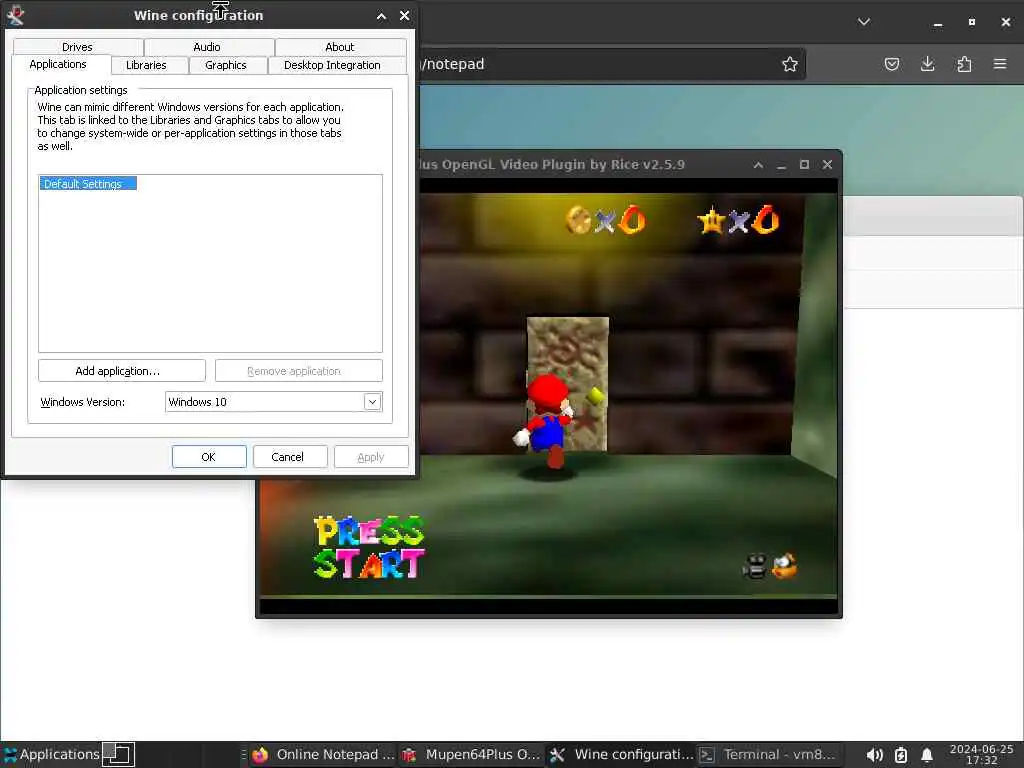
Task: Click the Windows 10 version combo box
Action: (x=274, y=402)
